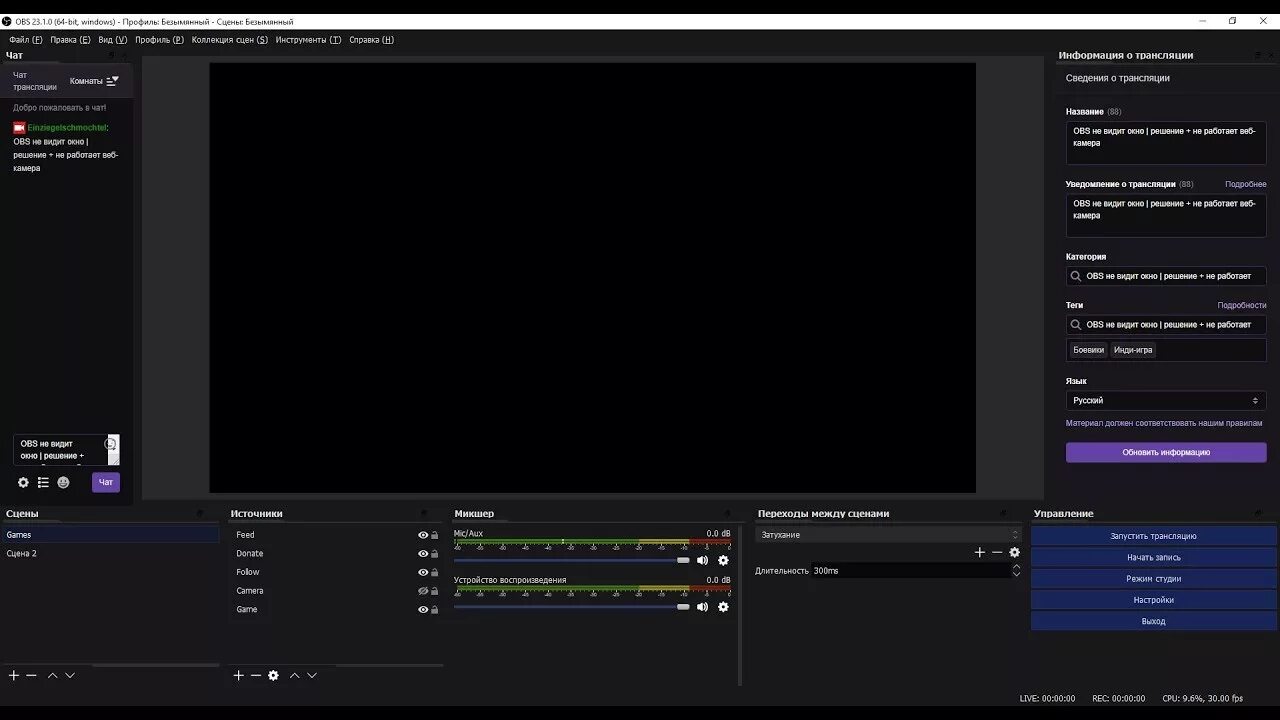The width and height of the screenshot is (1280, 720).
Task: Increase Длительность with the up stepper arrow
Action: 1016,567
